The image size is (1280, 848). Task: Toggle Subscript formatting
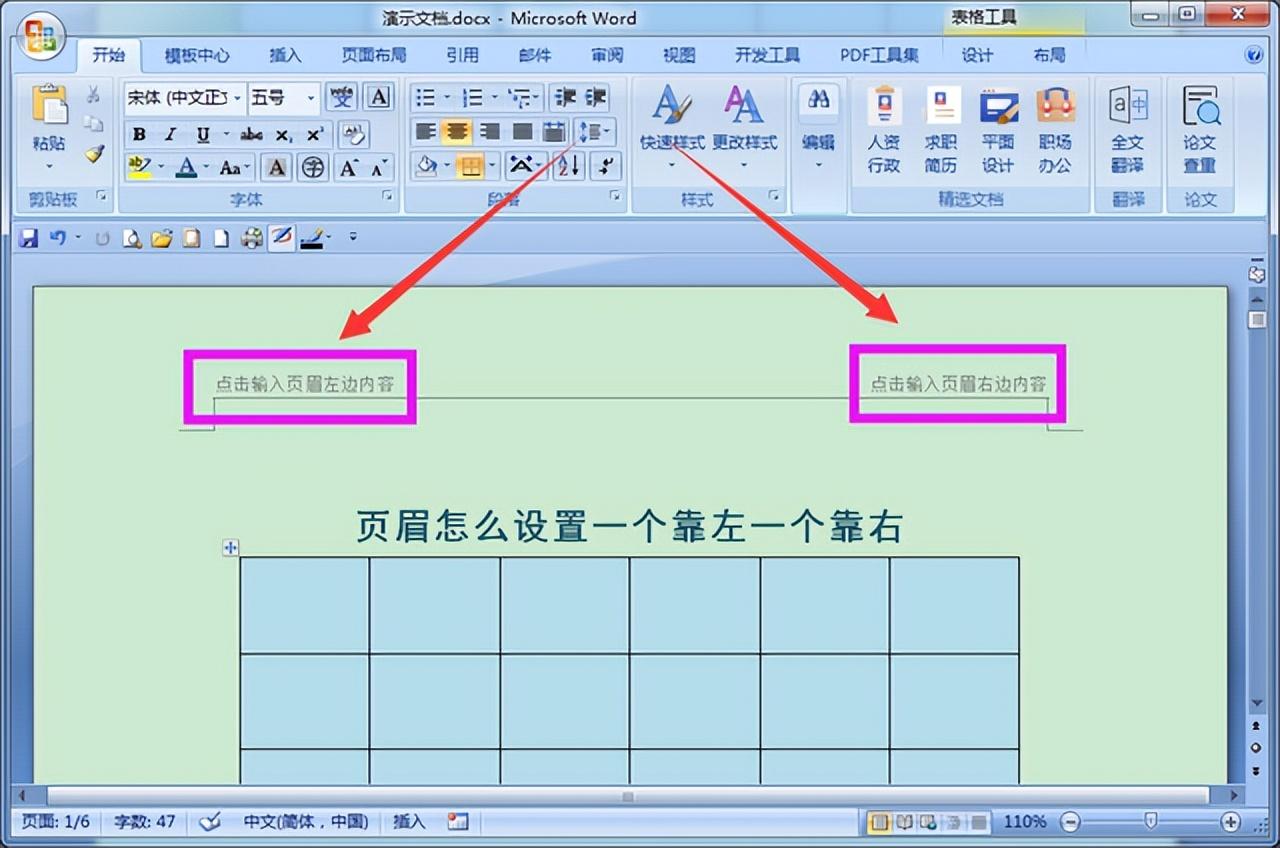(284, 134)
